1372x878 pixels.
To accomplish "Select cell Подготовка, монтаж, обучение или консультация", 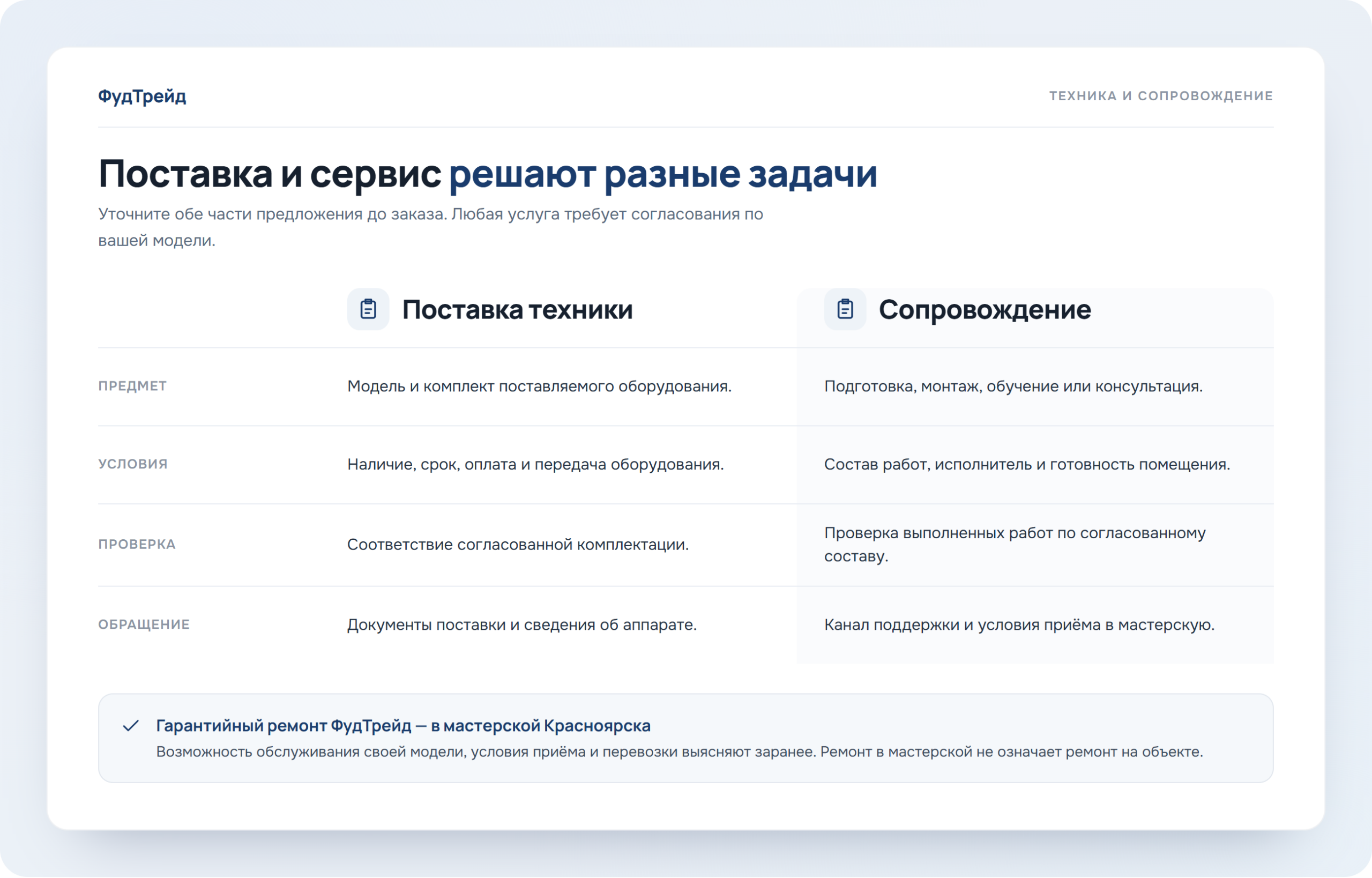I will (1013, 386).
